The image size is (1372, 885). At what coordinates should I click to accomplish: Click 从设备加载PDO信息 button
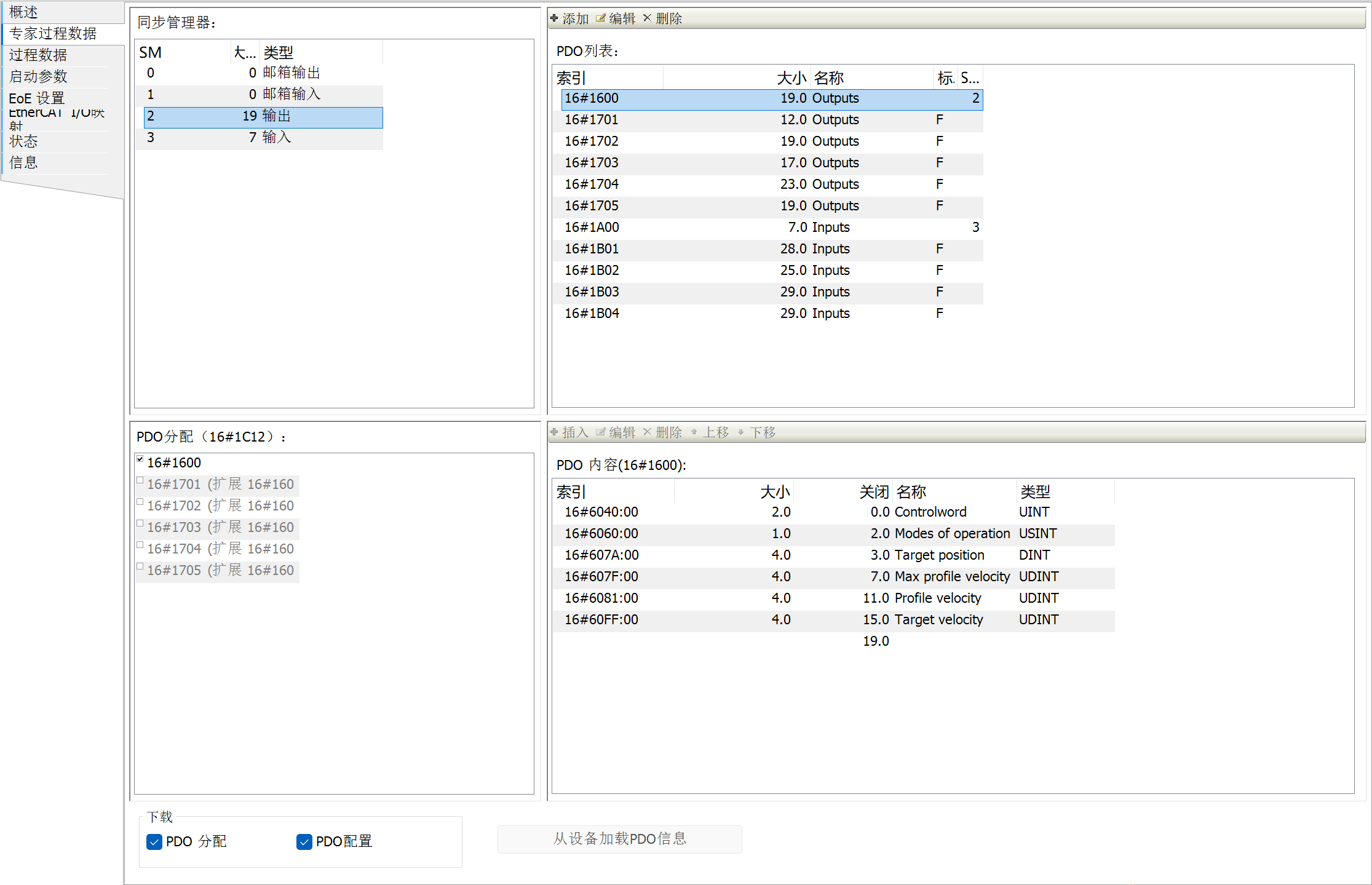[x=619, y=839]
